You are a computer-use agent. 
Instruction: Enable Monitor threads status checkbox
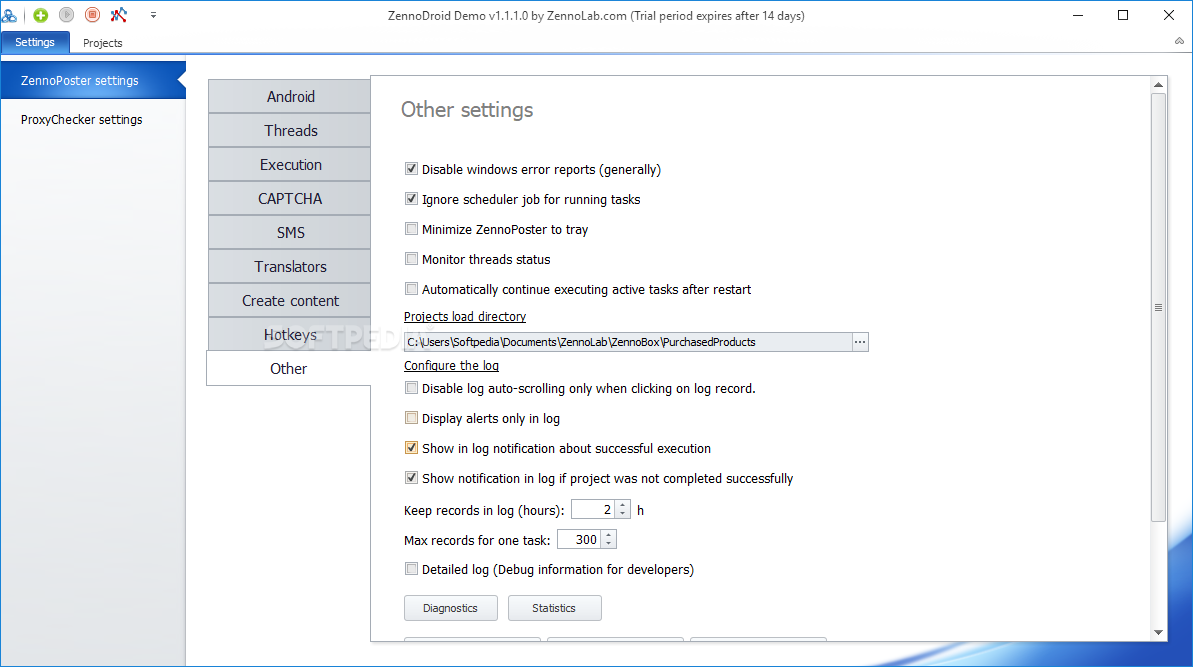412,259
